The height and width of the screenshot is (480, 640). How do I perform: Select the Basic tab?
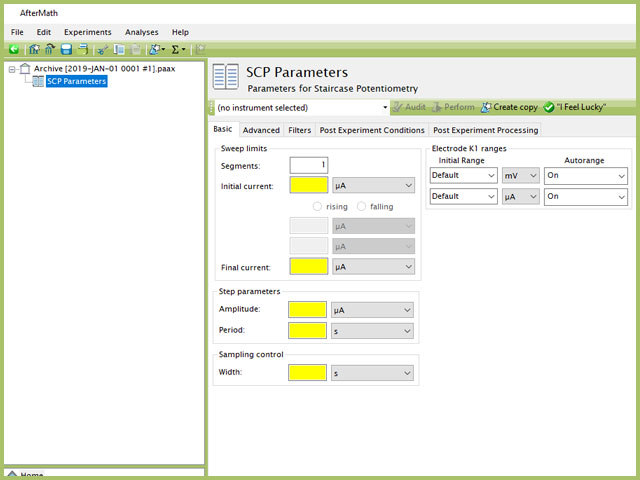pyautogui.click(x=223, y=129)
